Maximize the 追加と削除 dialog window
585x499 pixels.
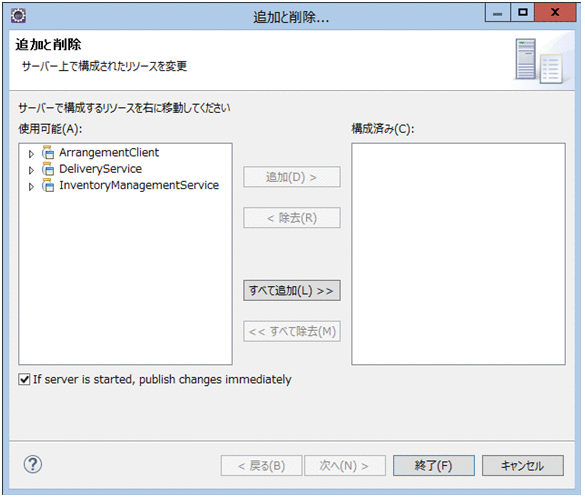pos(522,13)
